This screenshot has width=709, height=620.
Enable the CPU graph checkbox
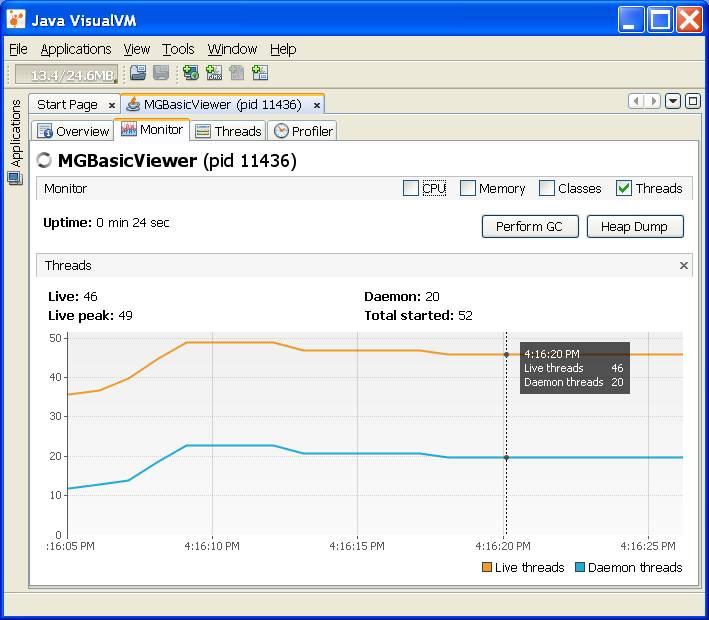(411, 188)
